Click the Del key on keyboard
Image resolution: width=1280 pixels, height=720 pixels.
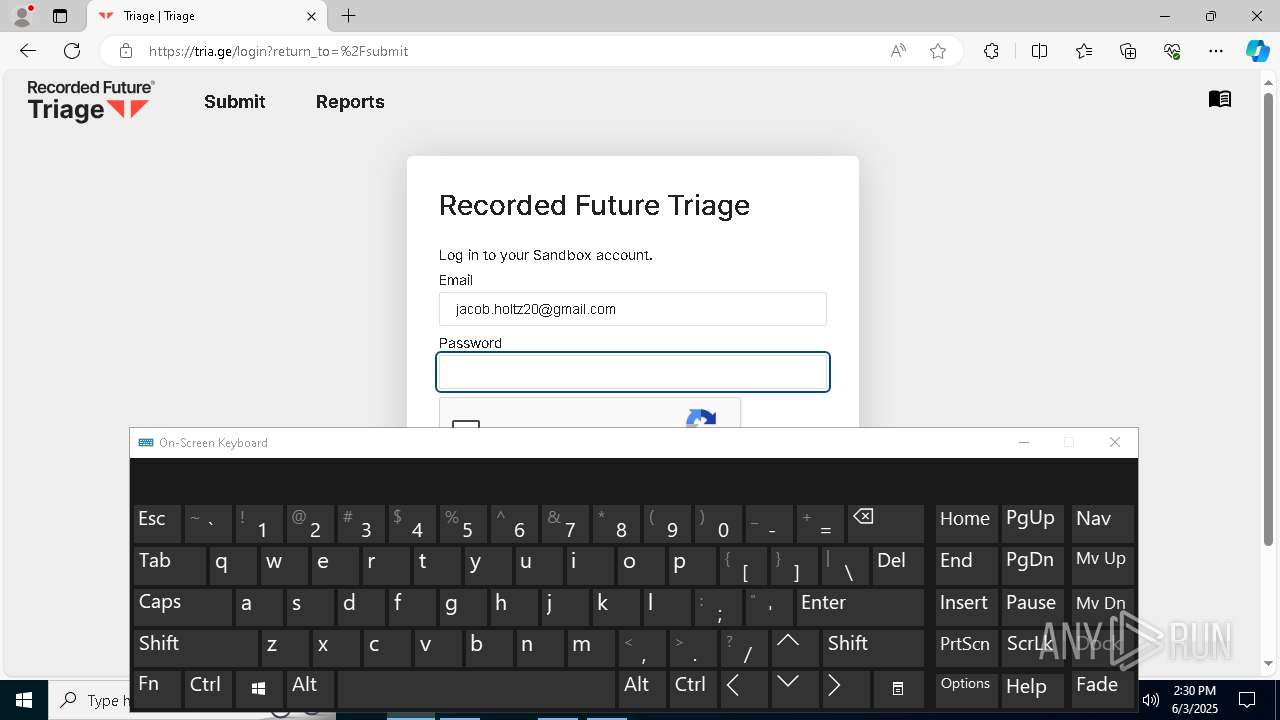(898, 565)
